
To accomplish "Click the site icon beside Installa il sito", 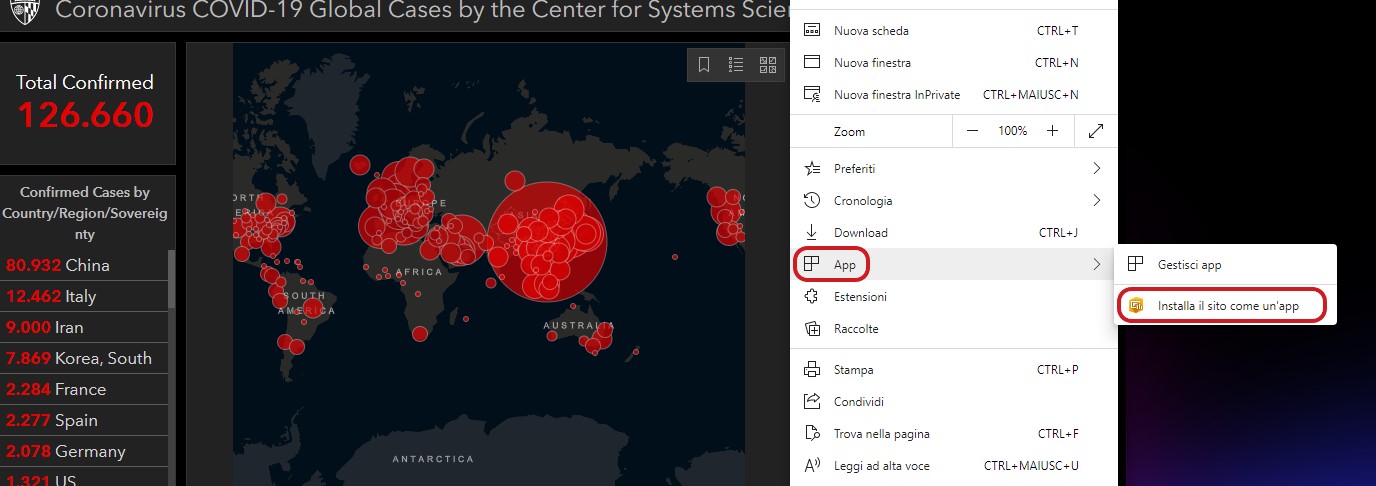I will click(1135, 306).
